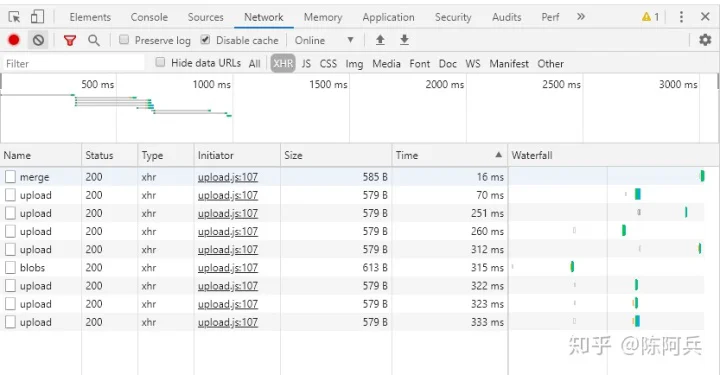Import HAR file with upload arrow icon
Viewport: 720px width, 375px height.
point(380,40)
